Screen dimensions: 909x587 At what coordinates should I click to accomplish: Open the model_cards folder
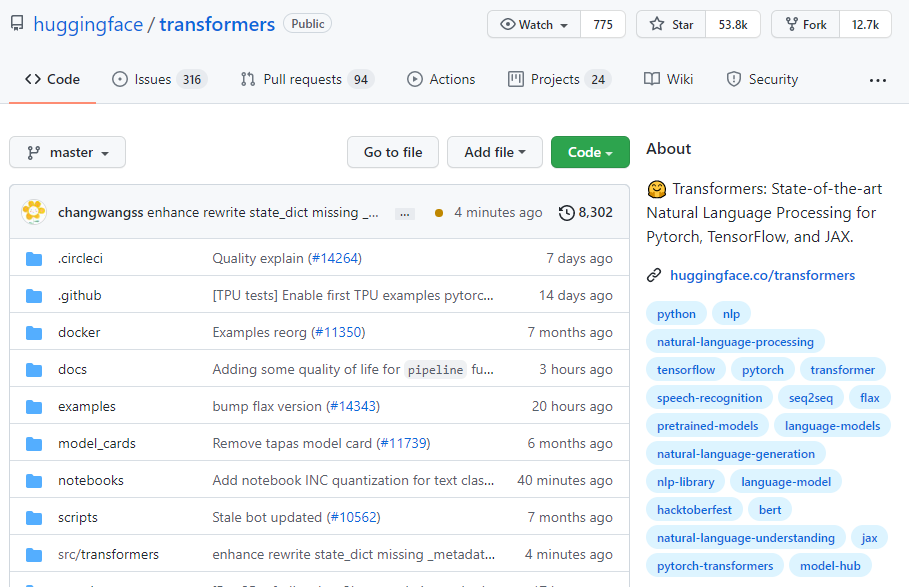97,444
